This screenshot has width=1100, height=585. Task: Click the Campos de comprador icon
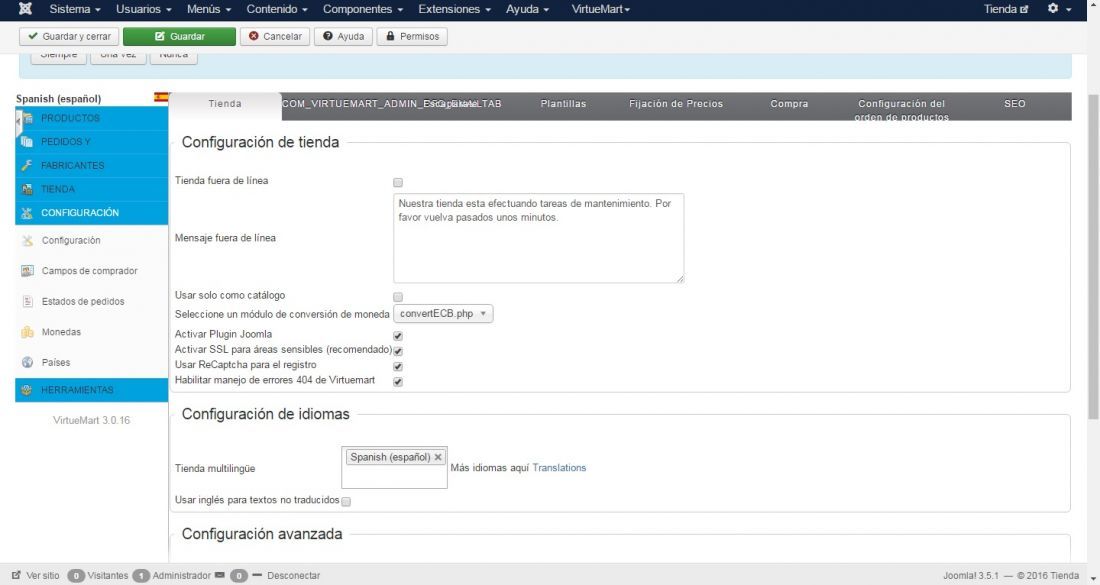pos(27,271)
